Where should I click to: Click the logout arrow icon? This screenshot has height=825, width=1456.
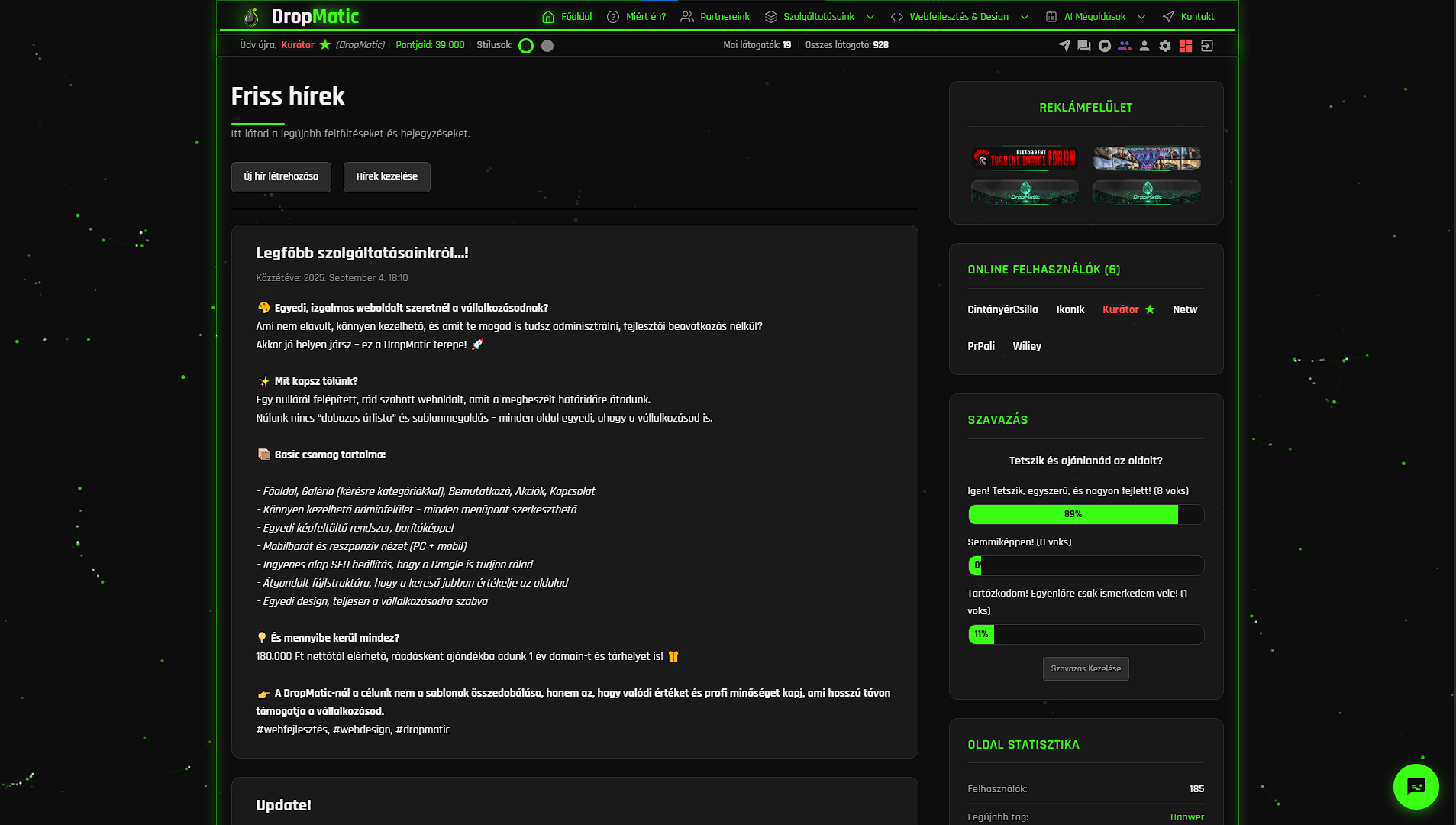(1206, 46)
